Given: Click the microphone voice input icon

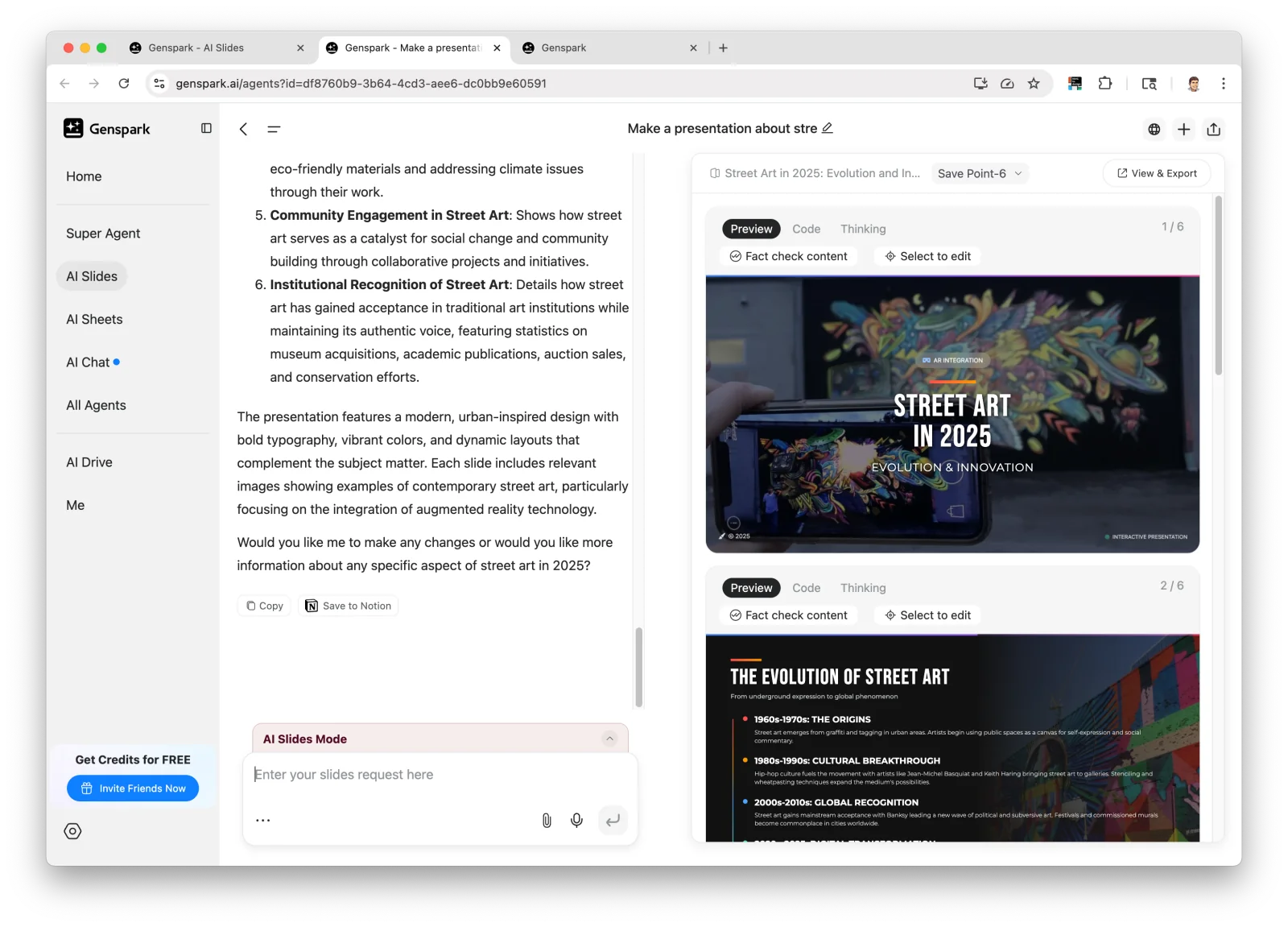Looking at the screenshot, I should click(576, 820).
